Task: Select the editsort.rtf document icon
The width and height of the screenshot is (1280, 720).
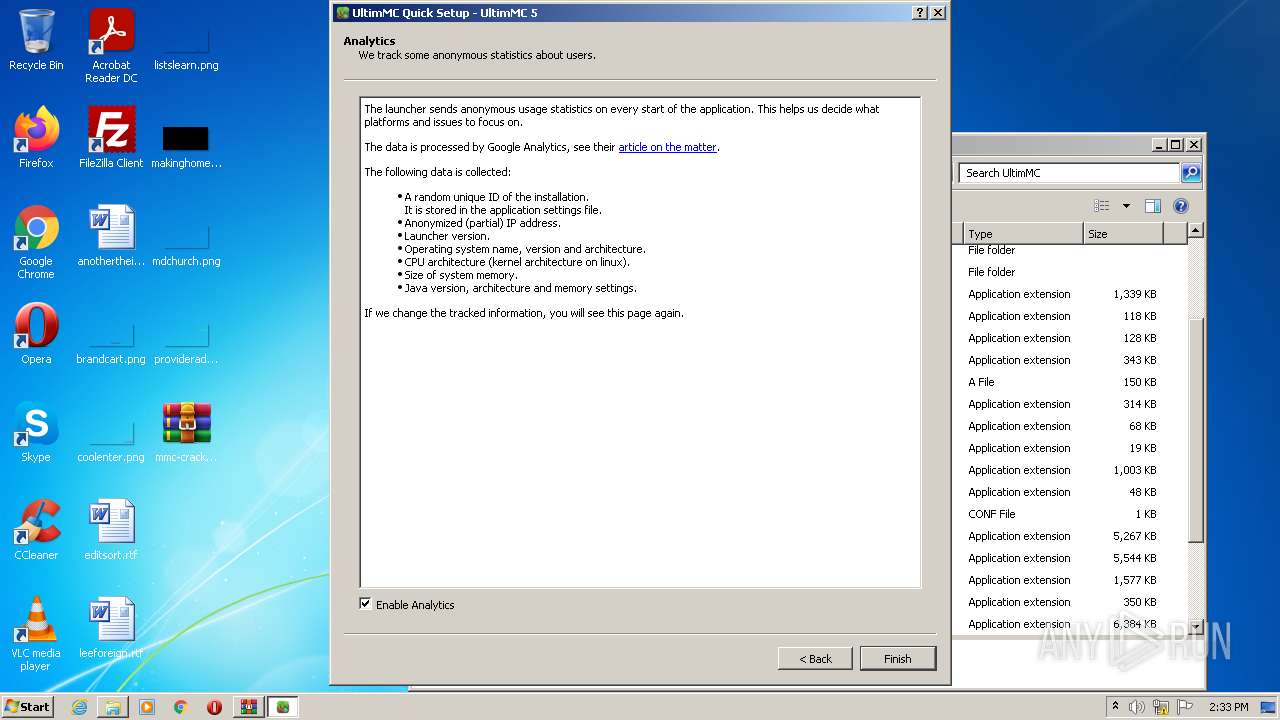Action: [111, 529]
